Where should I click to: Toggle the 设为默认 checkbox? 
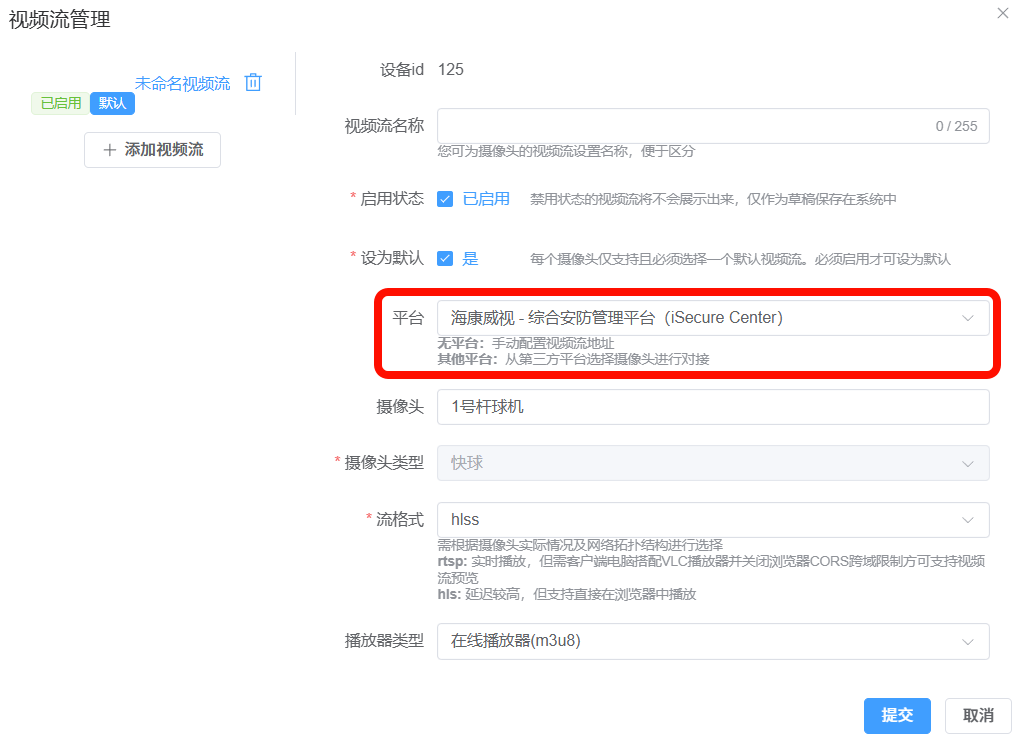click(x=445, y=259)
